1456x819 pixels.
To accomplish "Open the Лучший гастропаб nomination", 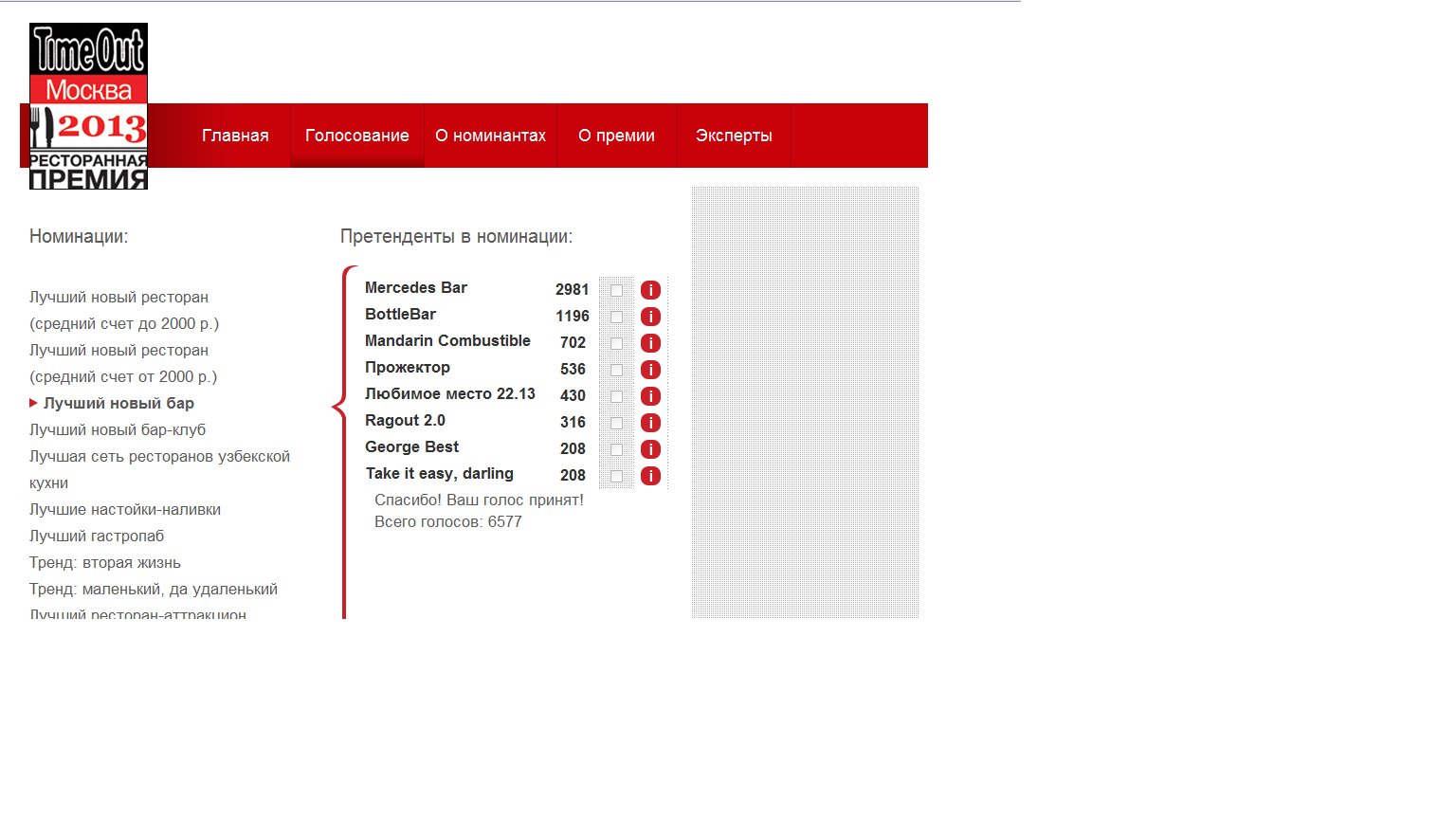I will [97, 536].
